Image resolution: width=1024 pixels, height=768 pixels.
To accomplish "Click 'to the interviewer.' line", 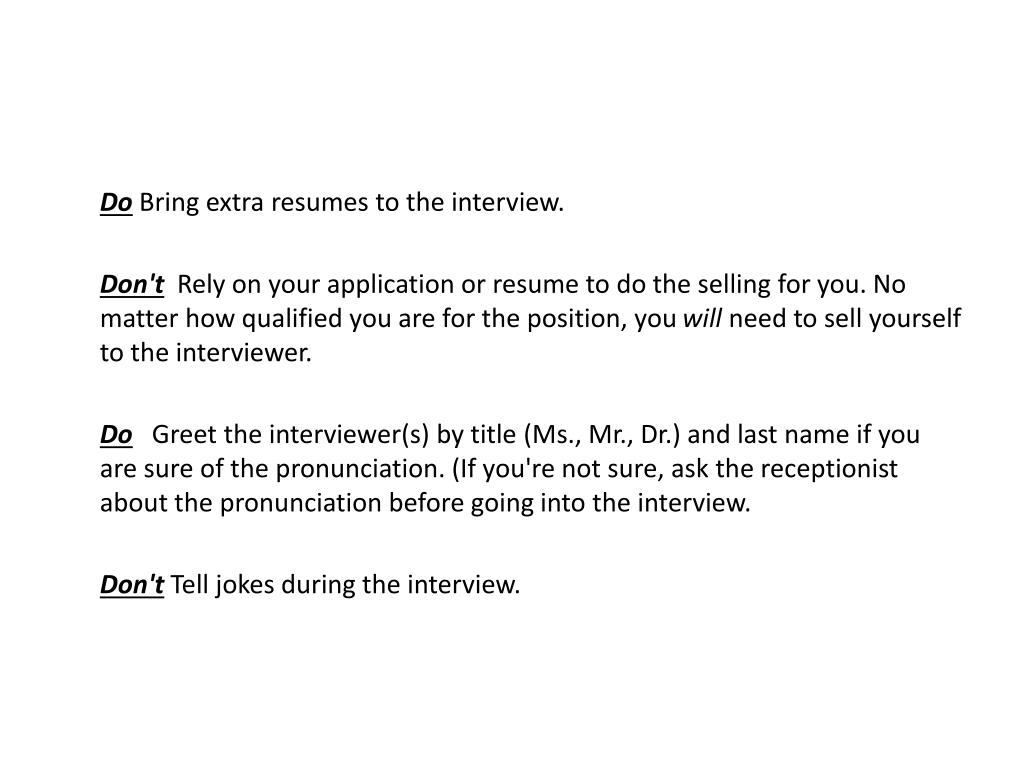I will click(206, 353).
